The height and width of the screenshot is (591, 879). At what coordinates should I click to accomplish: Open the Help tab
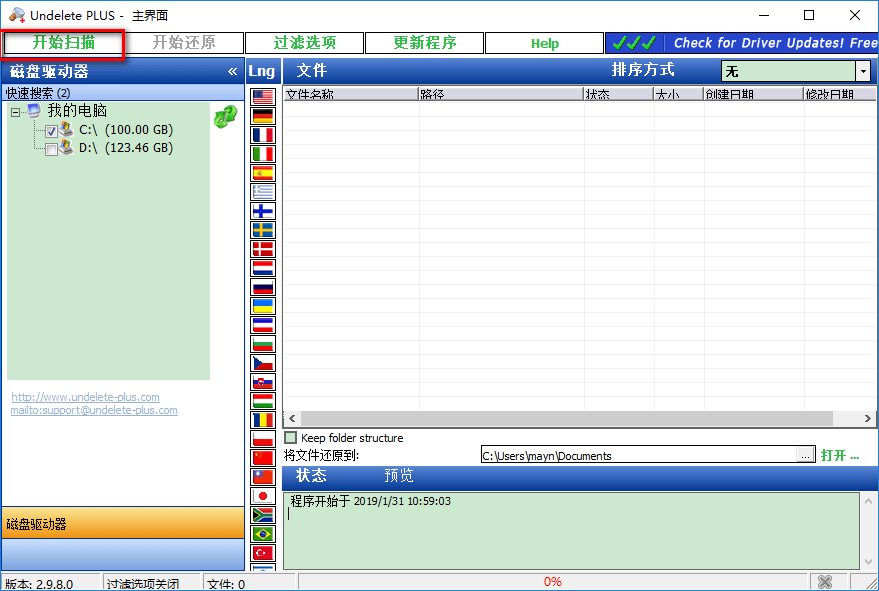pos(544,43)
